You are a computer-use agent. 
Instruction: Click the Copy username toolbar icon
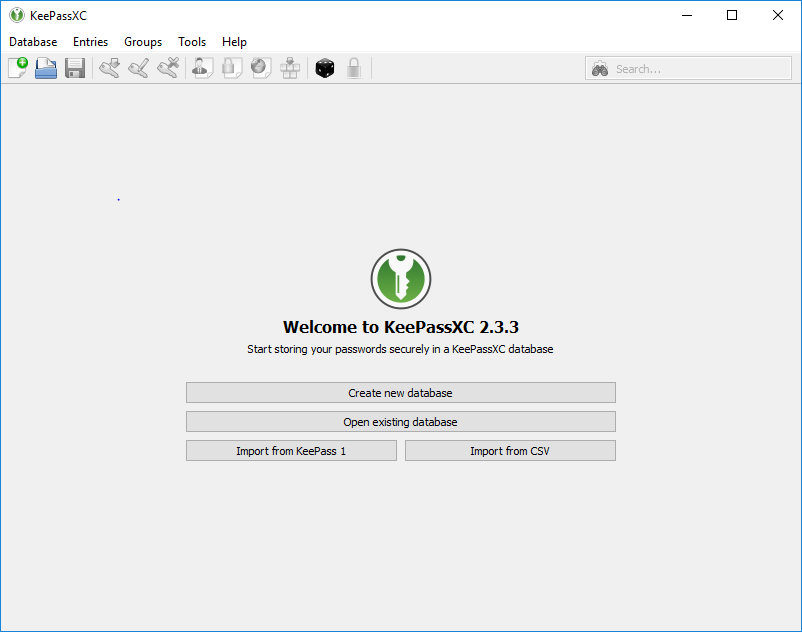[x=203, y=68]
